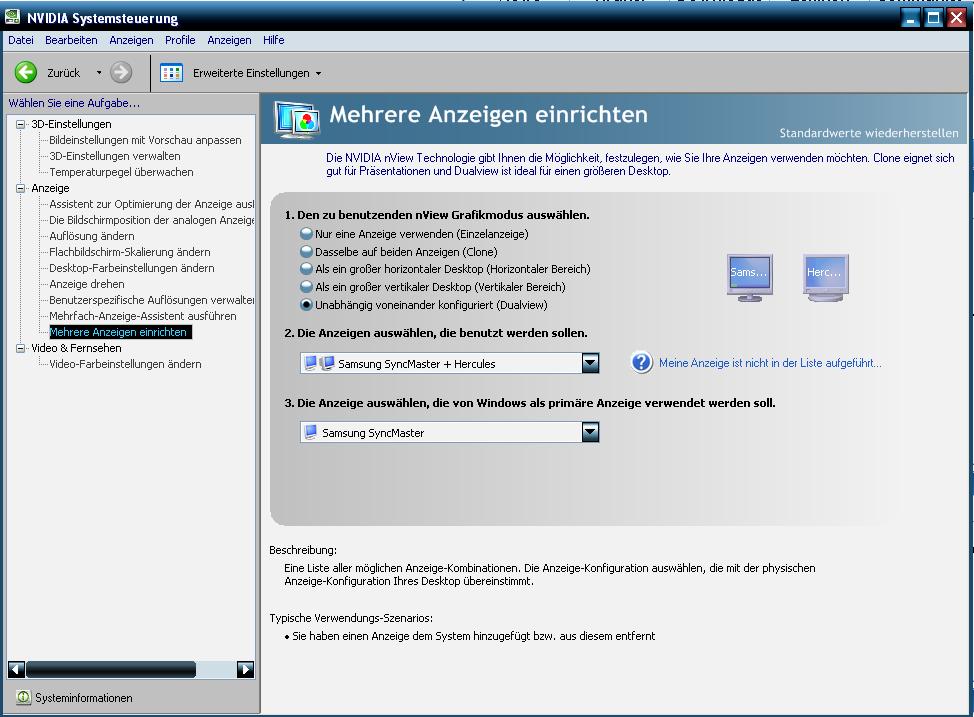Collapse the Video & Fernsehen tree node
The width and height of the screenshot is (974, 717).
click(x=20, y=348)
